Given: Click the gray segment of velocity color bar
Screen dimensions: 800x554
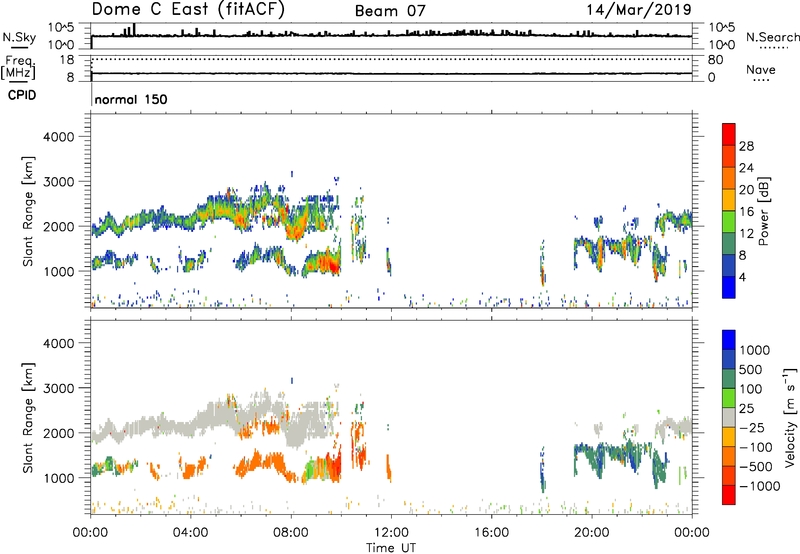Looking at the screenshot, I should pyautogui.click(x=729, y=418).
